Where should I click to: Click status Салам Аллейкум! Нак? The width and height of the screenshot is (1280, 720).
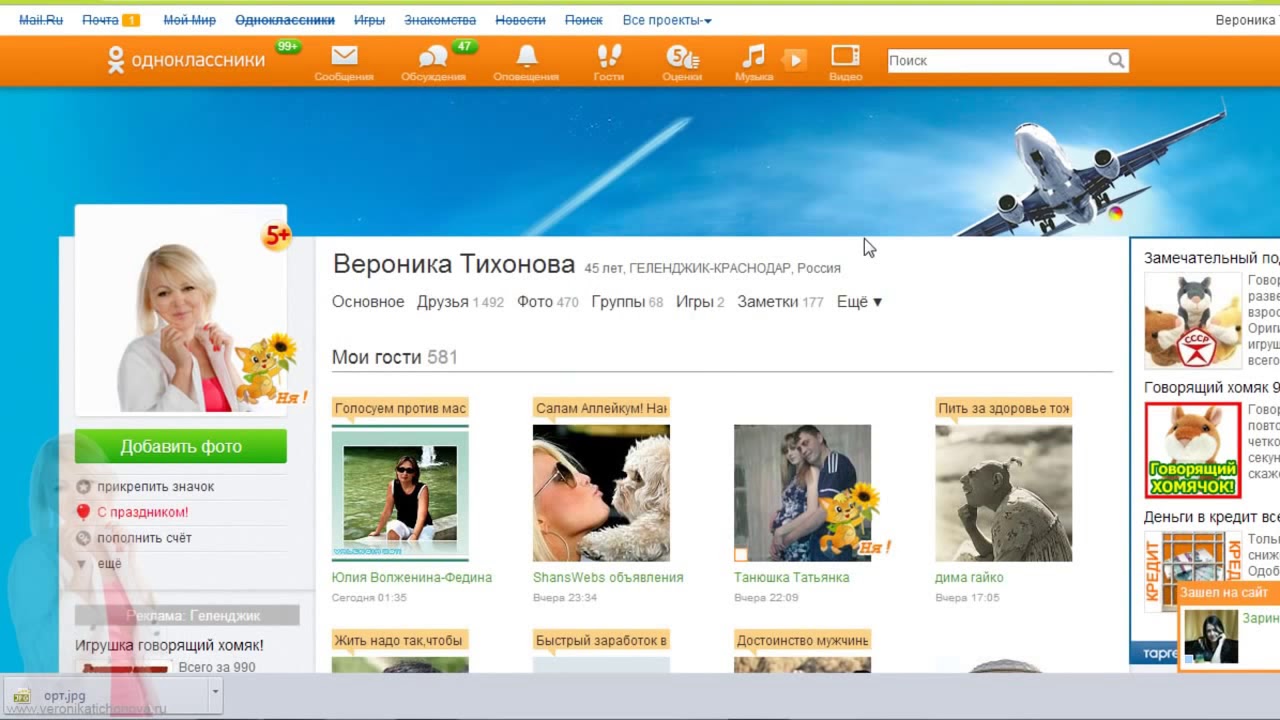coord(601,408)
